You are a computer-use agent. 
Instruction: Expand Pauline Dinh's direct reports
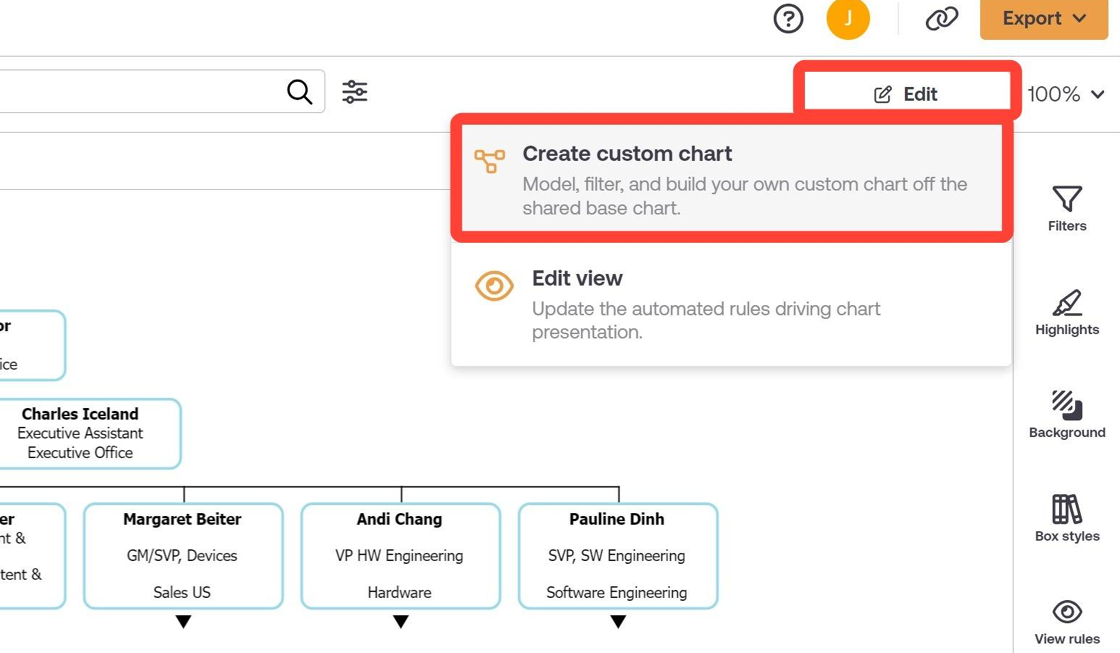(x=617, y=621)
